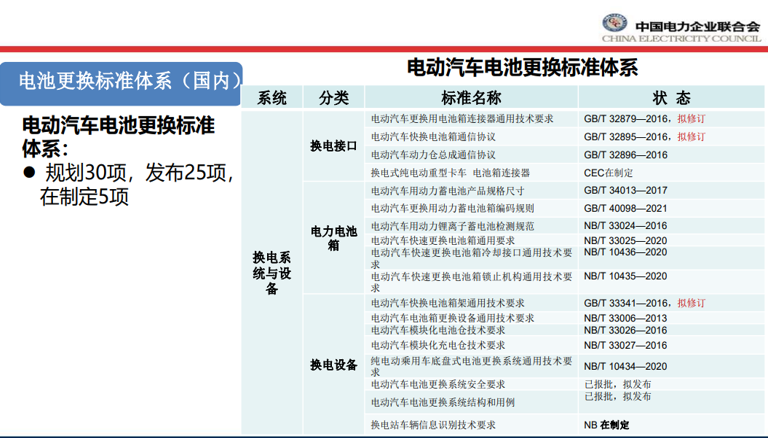
Task: Click the 中国电力企业联合会 organization name
Action: pyautogui.click(x=697, y=26)
